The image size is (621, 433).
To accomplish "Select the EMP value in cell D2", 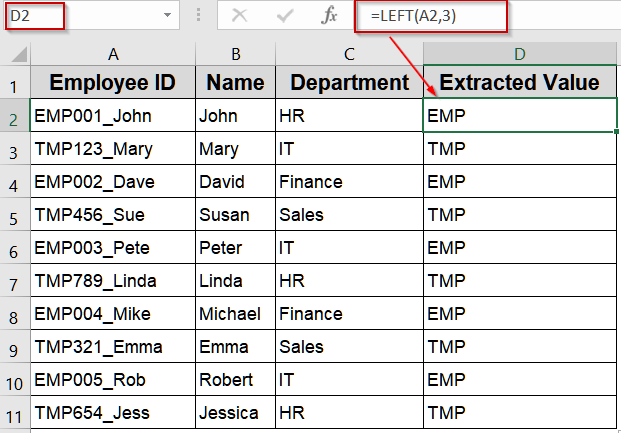I will point(520,115).
